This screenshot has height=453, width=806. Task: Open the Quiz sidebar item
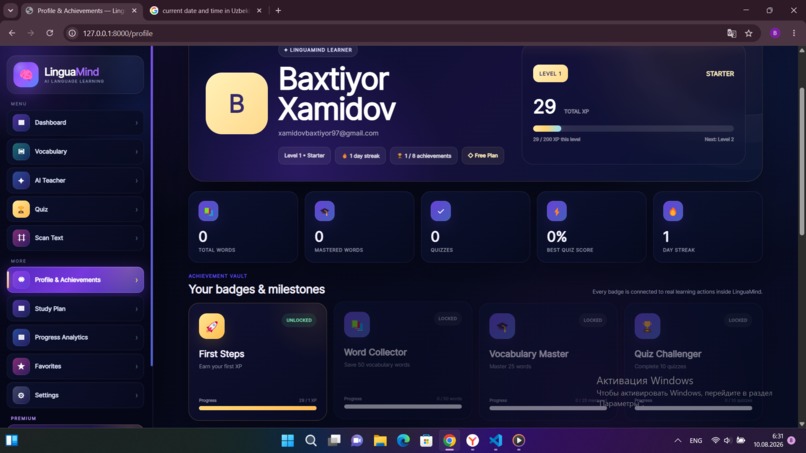76,209
